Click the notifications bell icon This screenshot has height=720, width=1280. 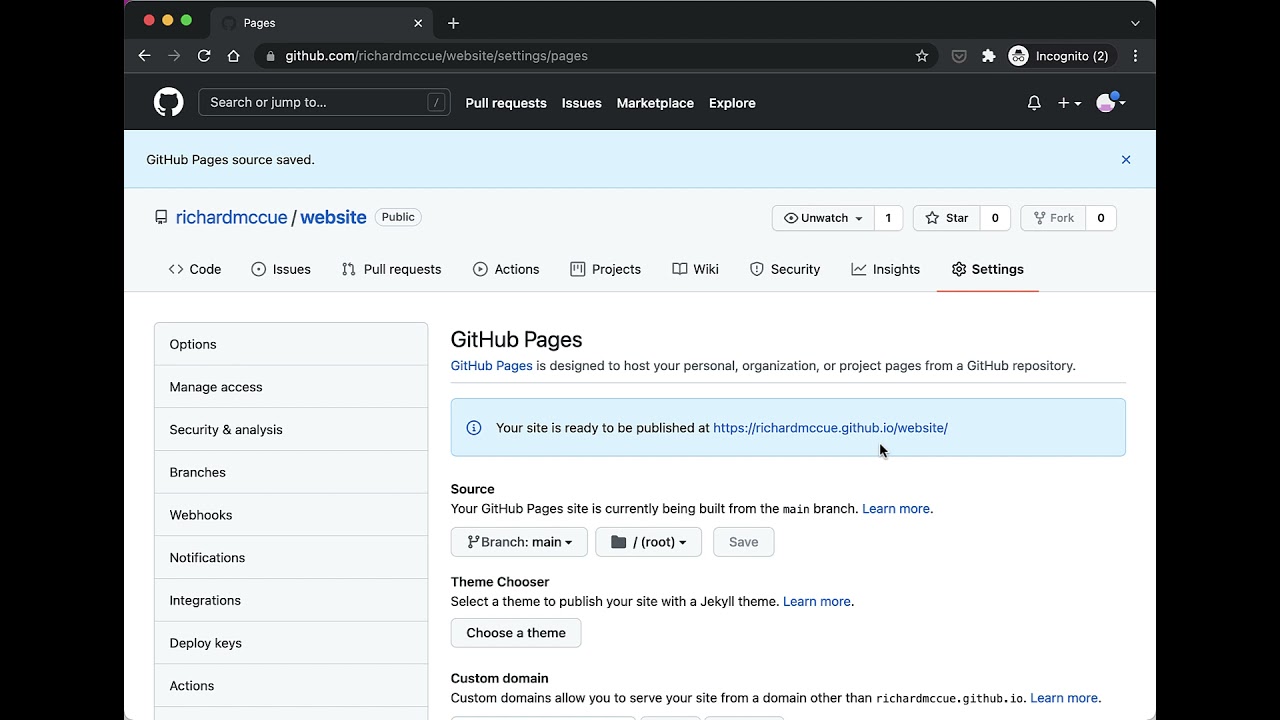[x=1034, y=103]
